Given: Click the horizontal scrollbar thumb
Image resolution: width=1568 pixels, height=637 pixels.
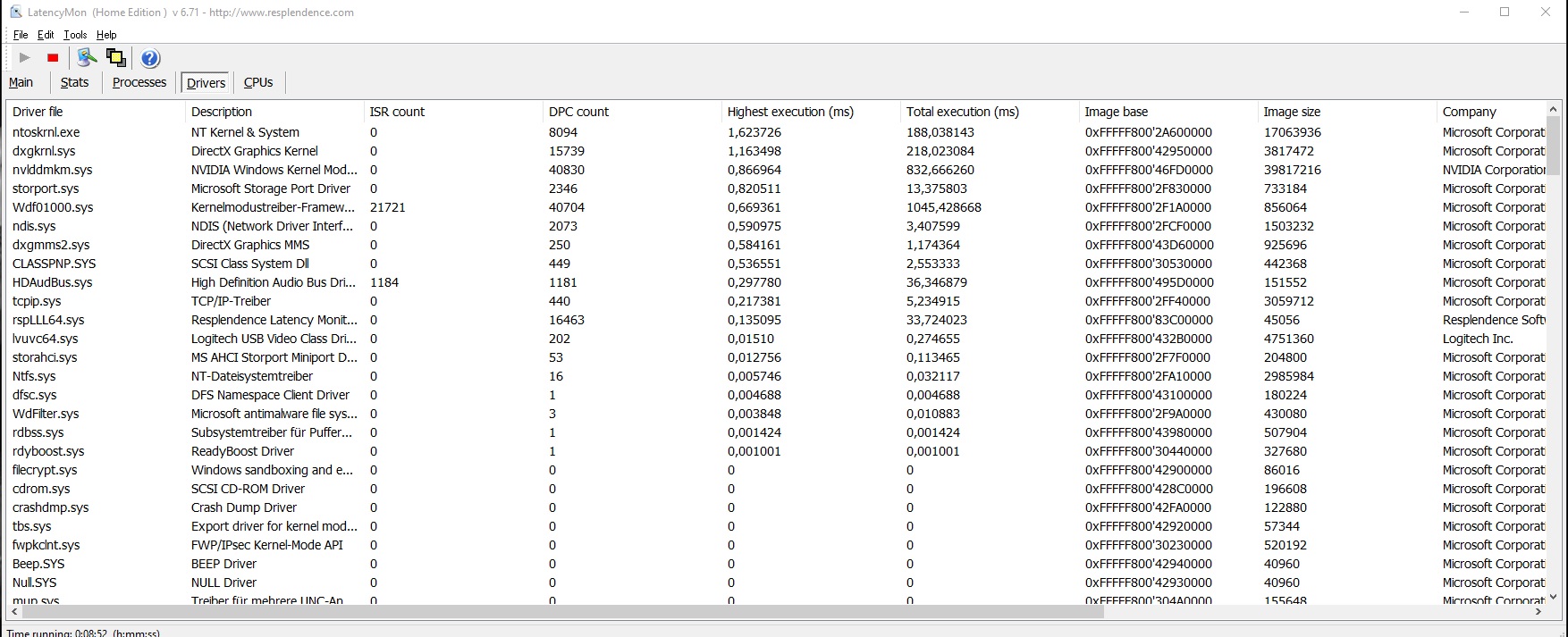Looking at the screenshot, I should point(563,612).
